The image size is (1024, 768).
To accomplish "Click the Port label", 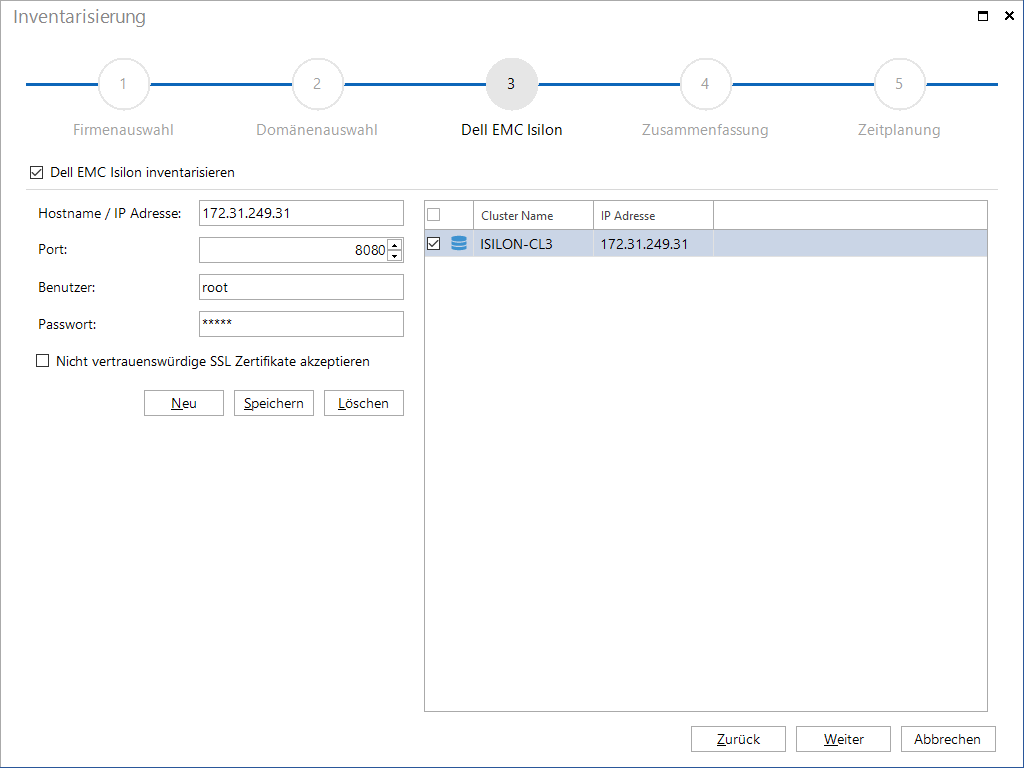I will pyautogui.click(x=53, y=249).
